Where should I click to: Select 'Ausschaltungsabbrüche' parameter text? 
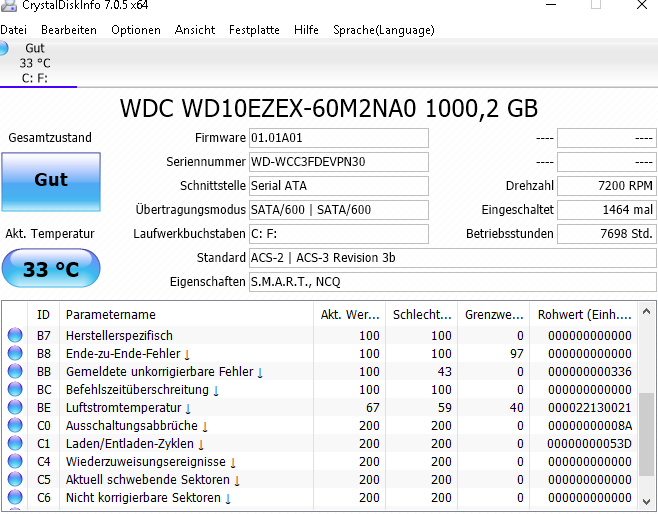(132, 426)
